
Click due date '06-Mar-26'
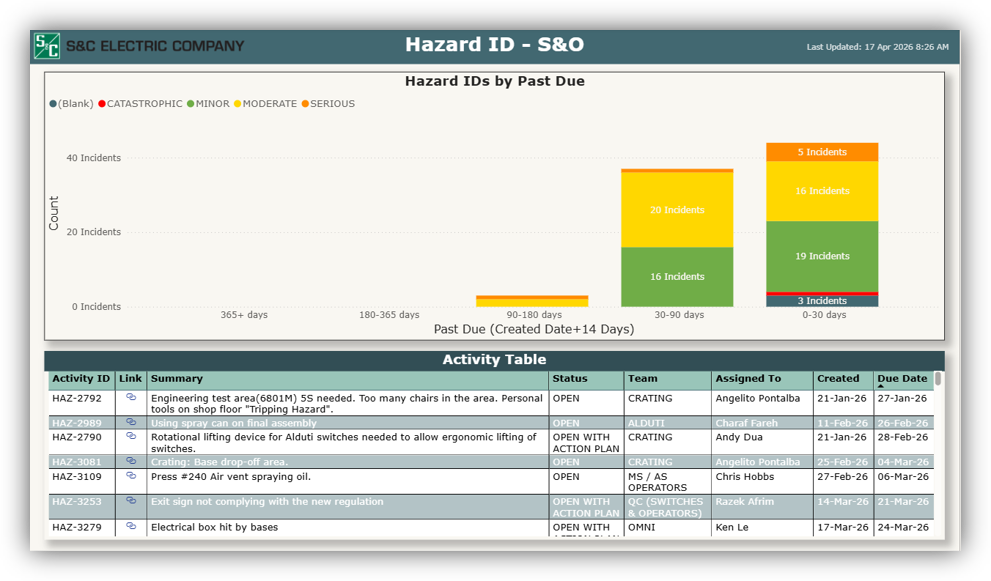pyautogui.click(x=903, y=477)
